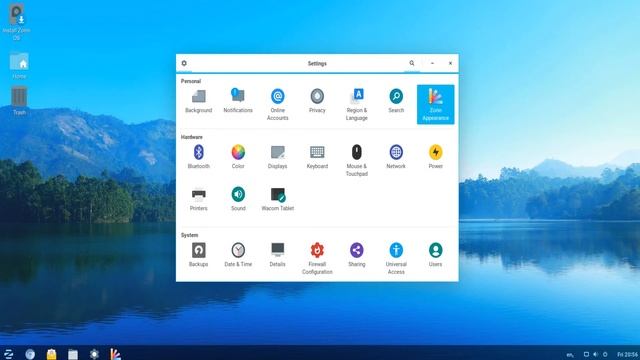Image resolution: width=640 pixels, height=360 pixels.
Task: Open Details panel
Action: 278,255
